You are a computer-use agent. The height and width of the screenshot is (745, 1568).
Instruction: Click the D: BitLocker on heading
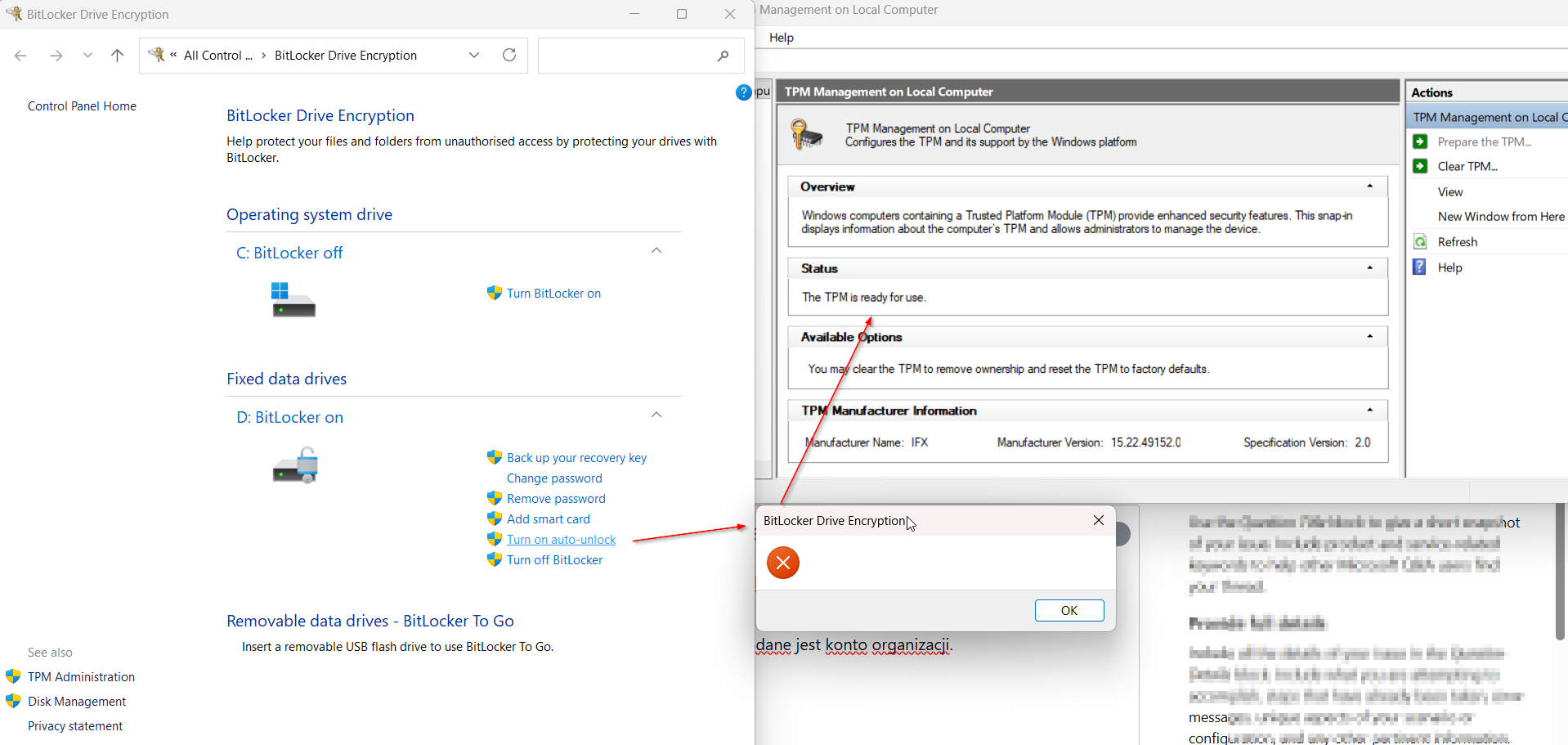[289, 418]
